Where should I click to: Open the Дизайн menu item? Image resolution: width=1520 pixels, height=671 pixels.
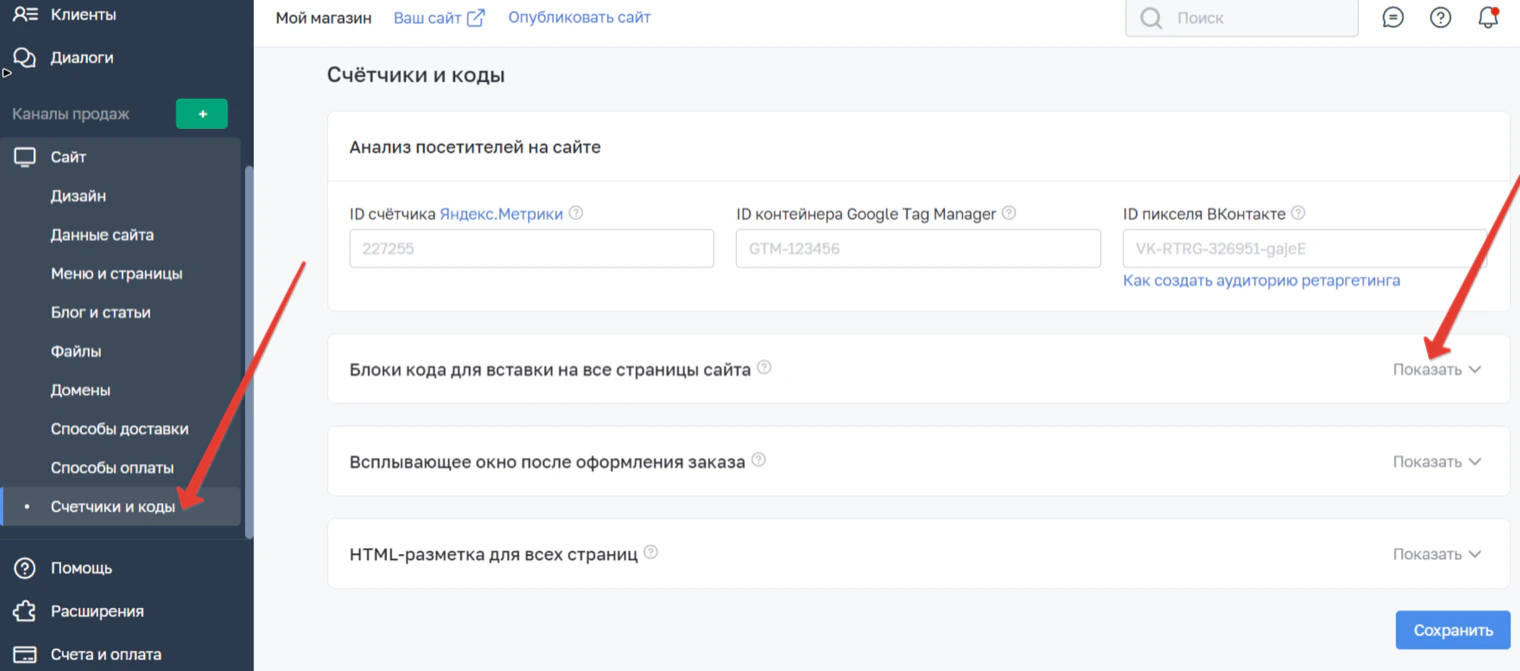pyautogui.click(x=78, y=196)
